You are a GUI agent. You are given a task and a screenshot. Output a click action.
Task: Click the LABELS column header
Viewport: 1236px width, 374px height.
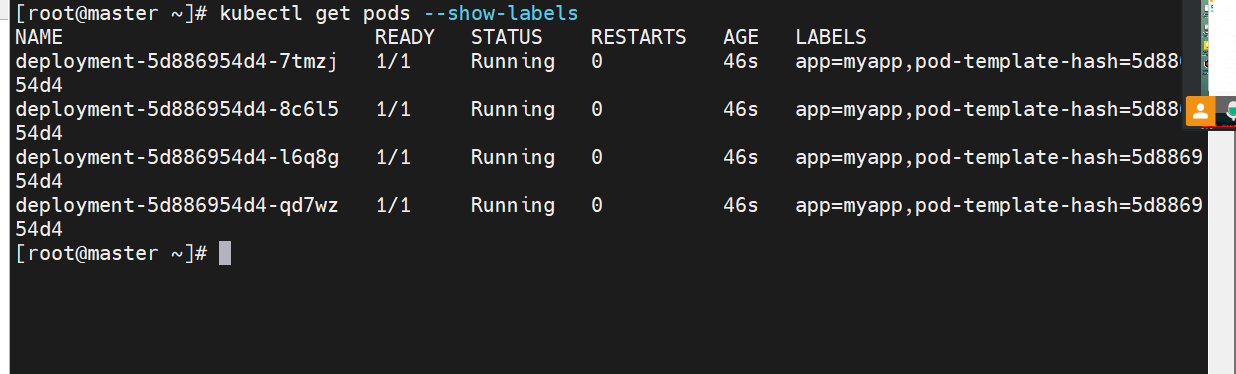point(831,37)
